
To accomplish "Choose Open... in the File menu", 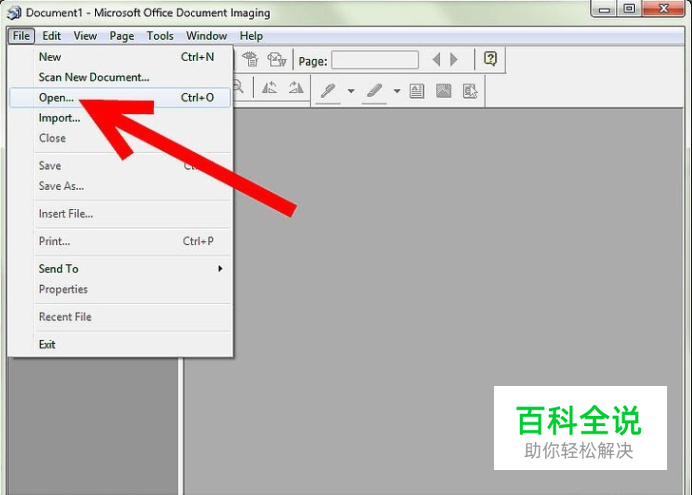I will (x=120, y=98).
